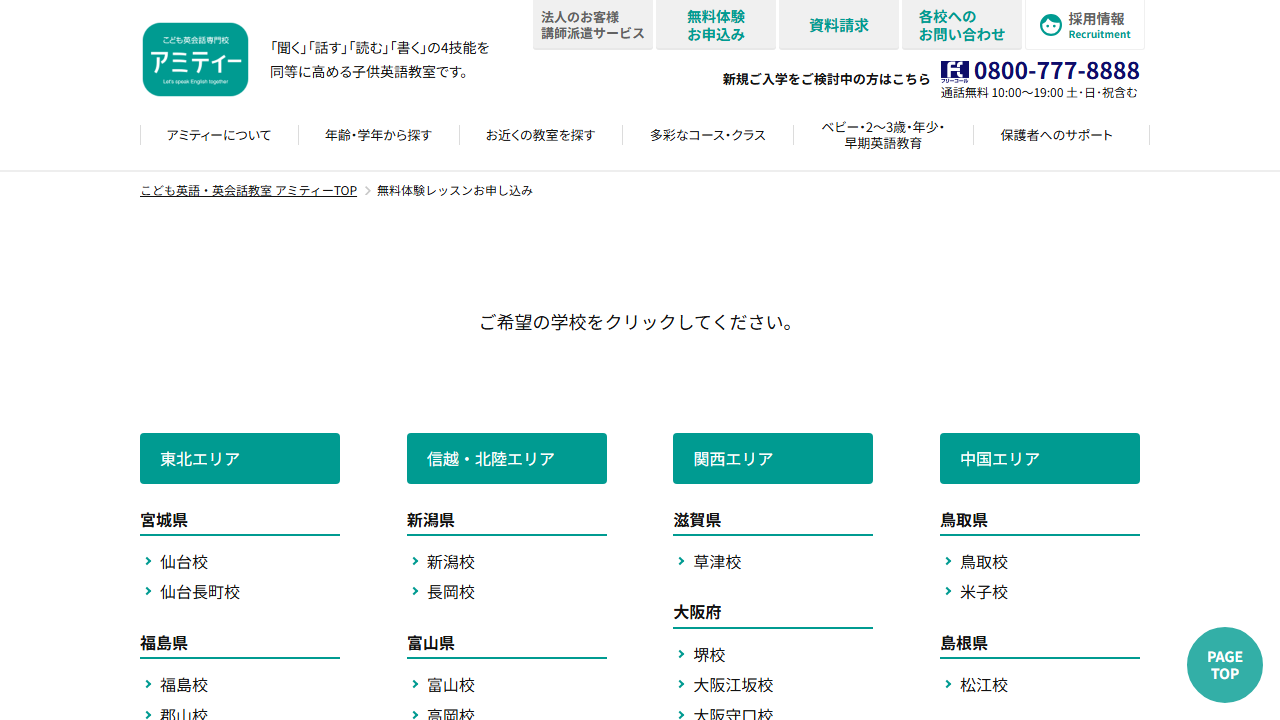Choose 新潟校
Screen dimensions: 1280x720
click(x=451, y=562)
